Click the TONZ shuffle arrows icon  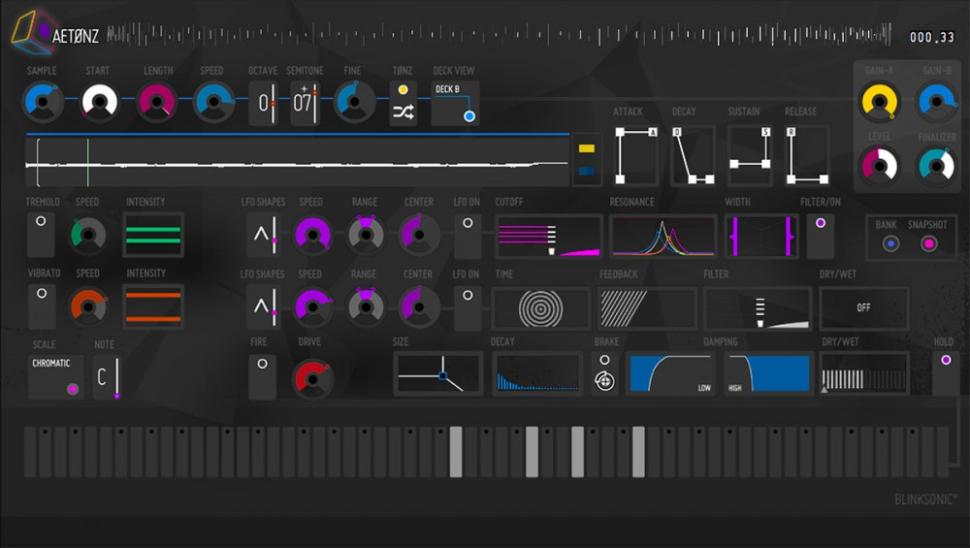point(403,113)
